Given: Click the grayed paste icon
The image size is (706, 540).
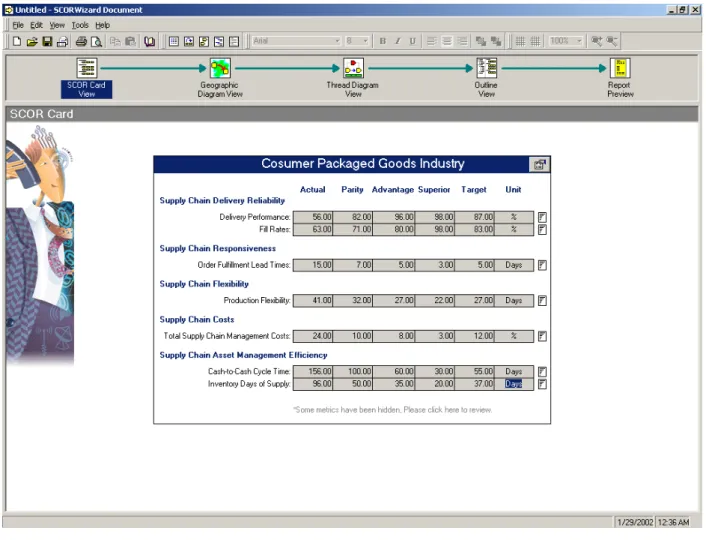Looking at the screenshot, I should pos(131,41).
